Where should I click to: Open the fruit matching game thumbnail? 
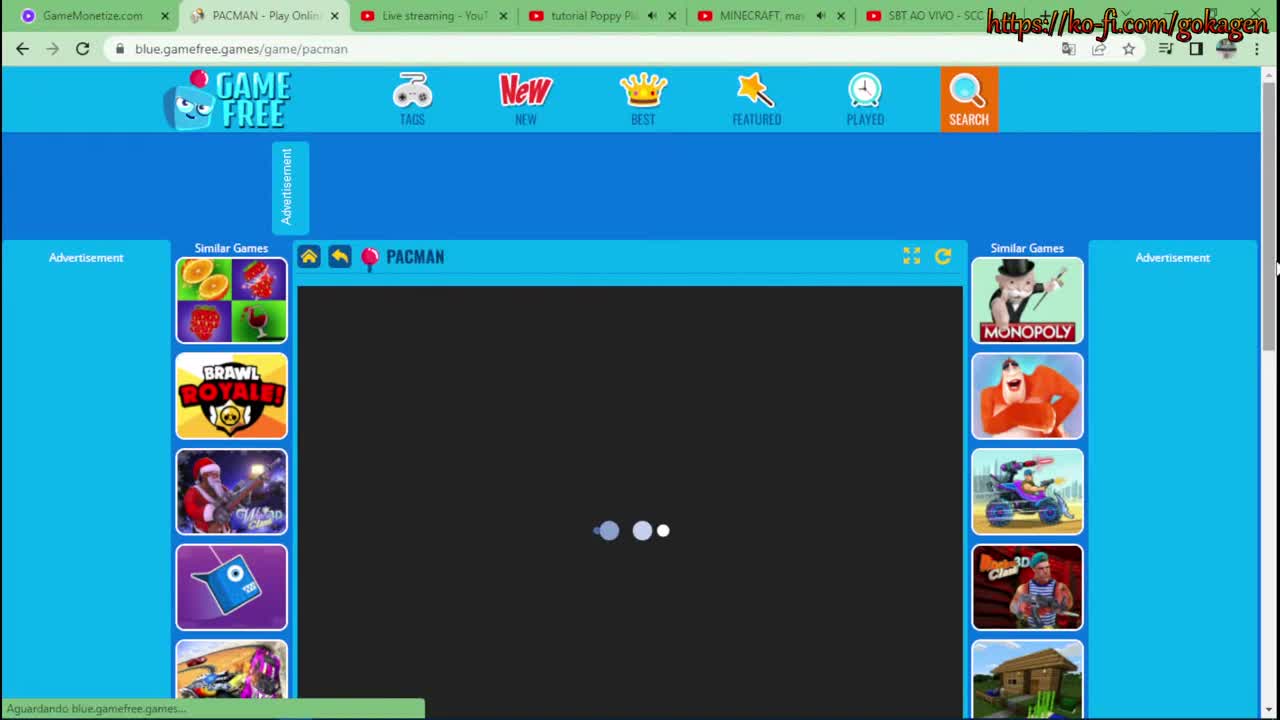[231, 300]
